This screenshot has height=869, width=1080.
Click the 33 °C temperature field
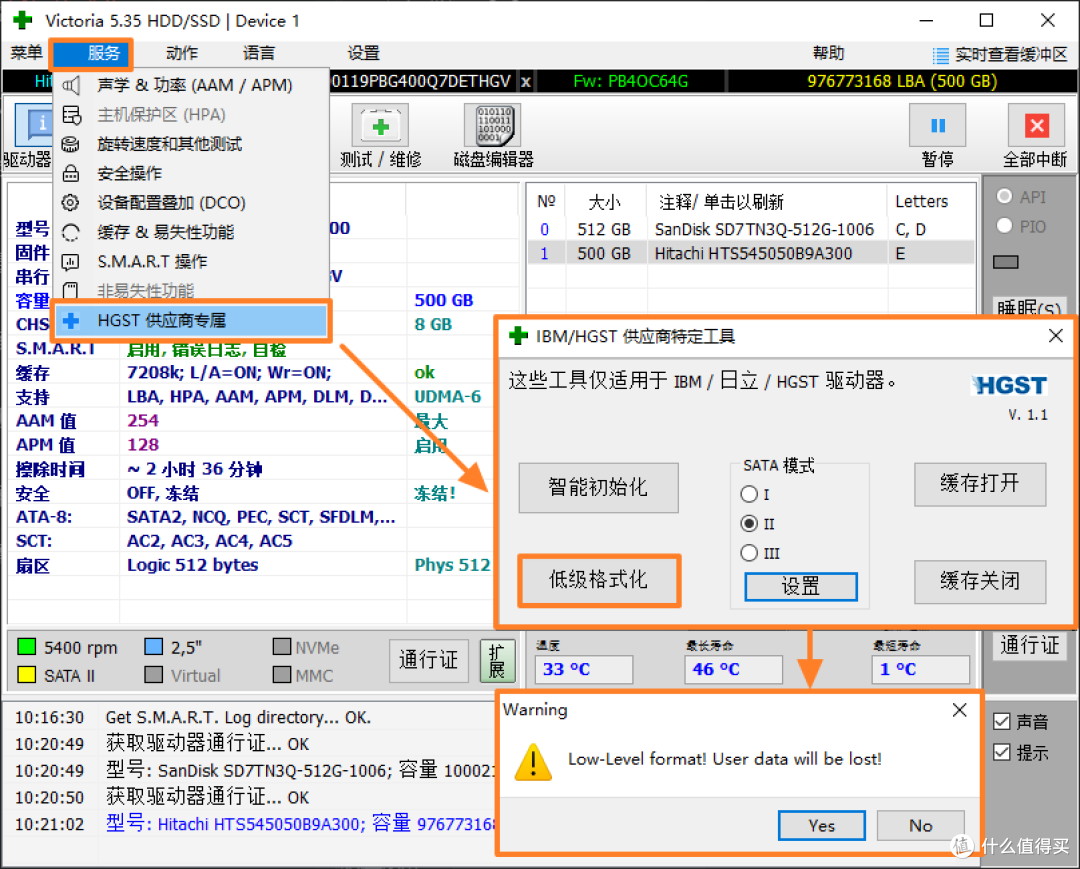[x=583, y=669]
